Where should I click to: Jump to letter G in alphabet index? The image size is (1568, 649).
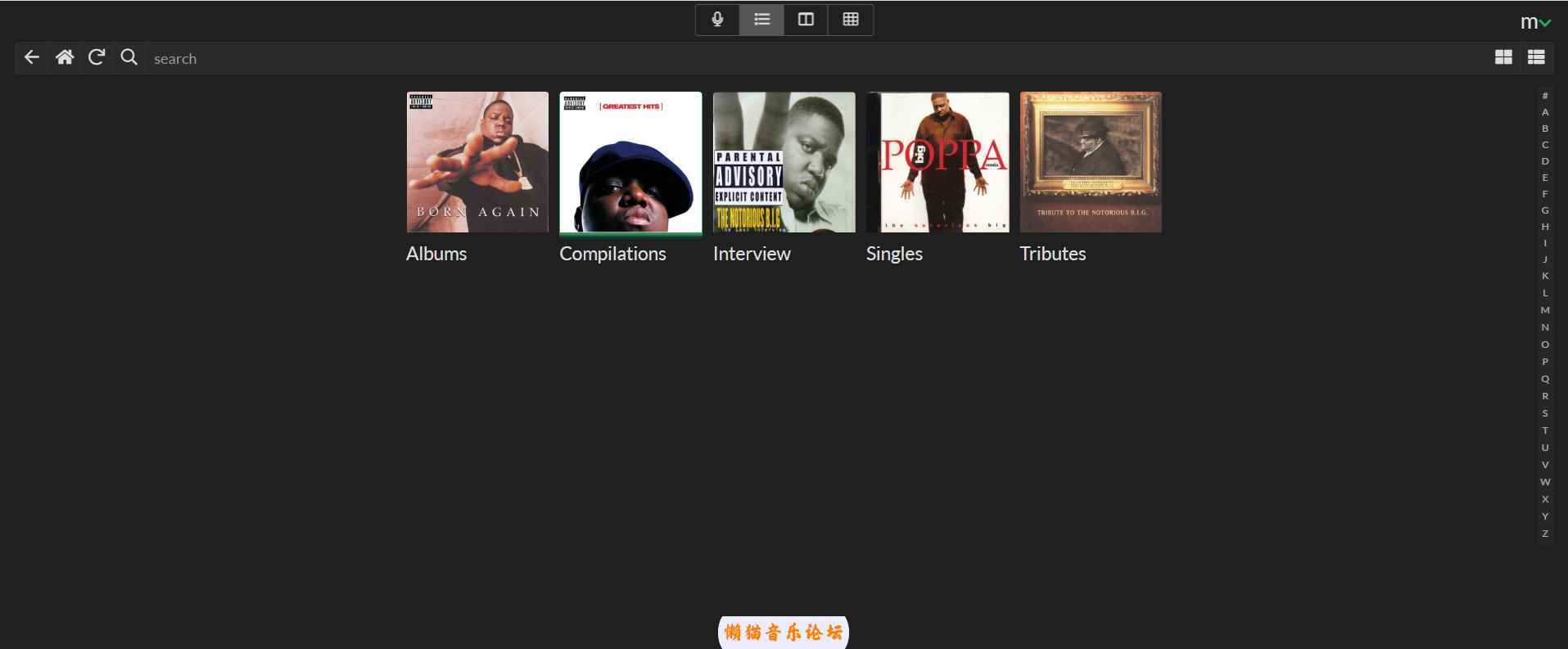click(1545, 210)
